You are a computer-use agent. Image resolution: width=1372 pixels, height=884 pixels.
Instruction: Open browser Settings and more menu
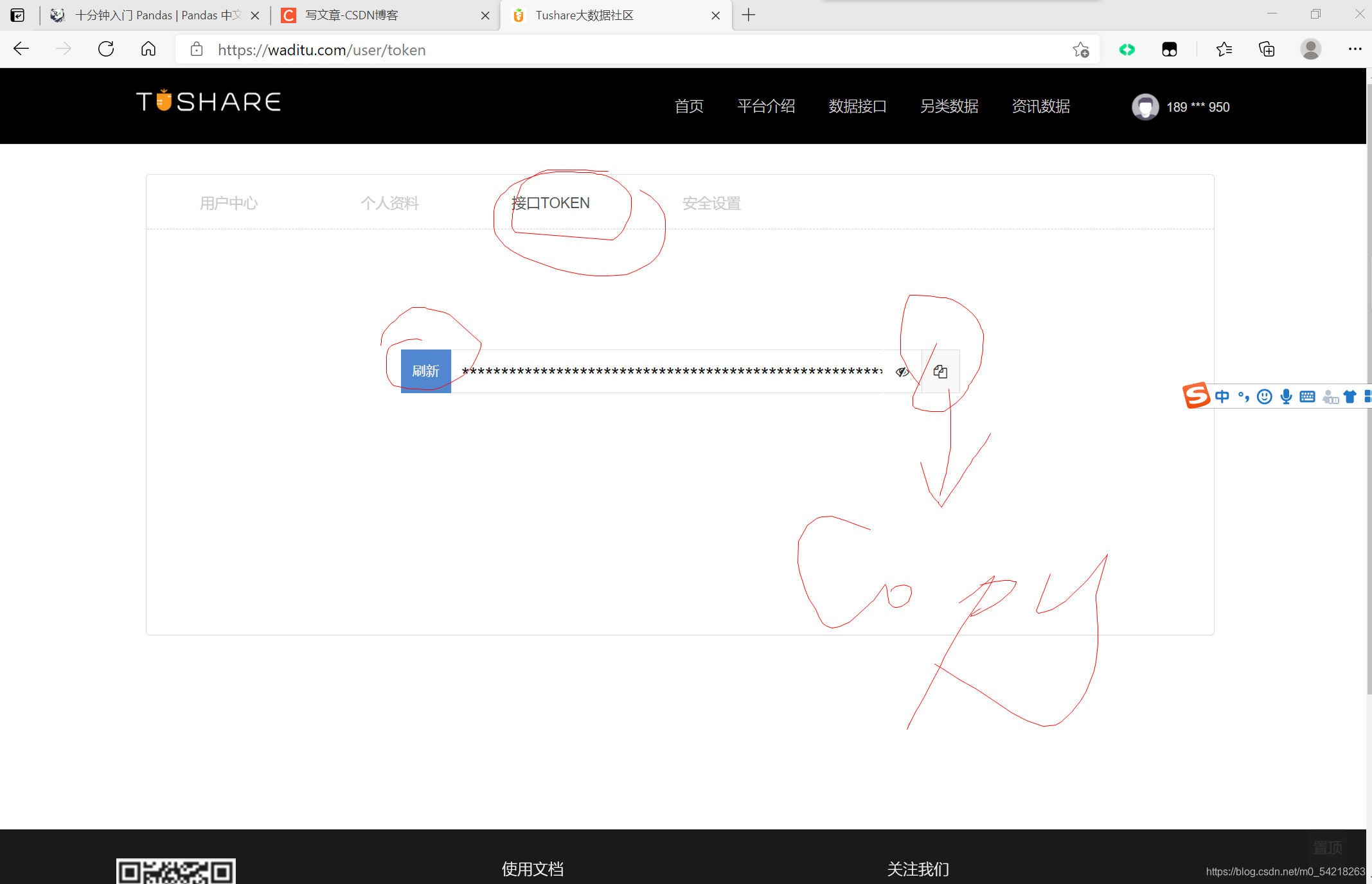click(1355, 49)
